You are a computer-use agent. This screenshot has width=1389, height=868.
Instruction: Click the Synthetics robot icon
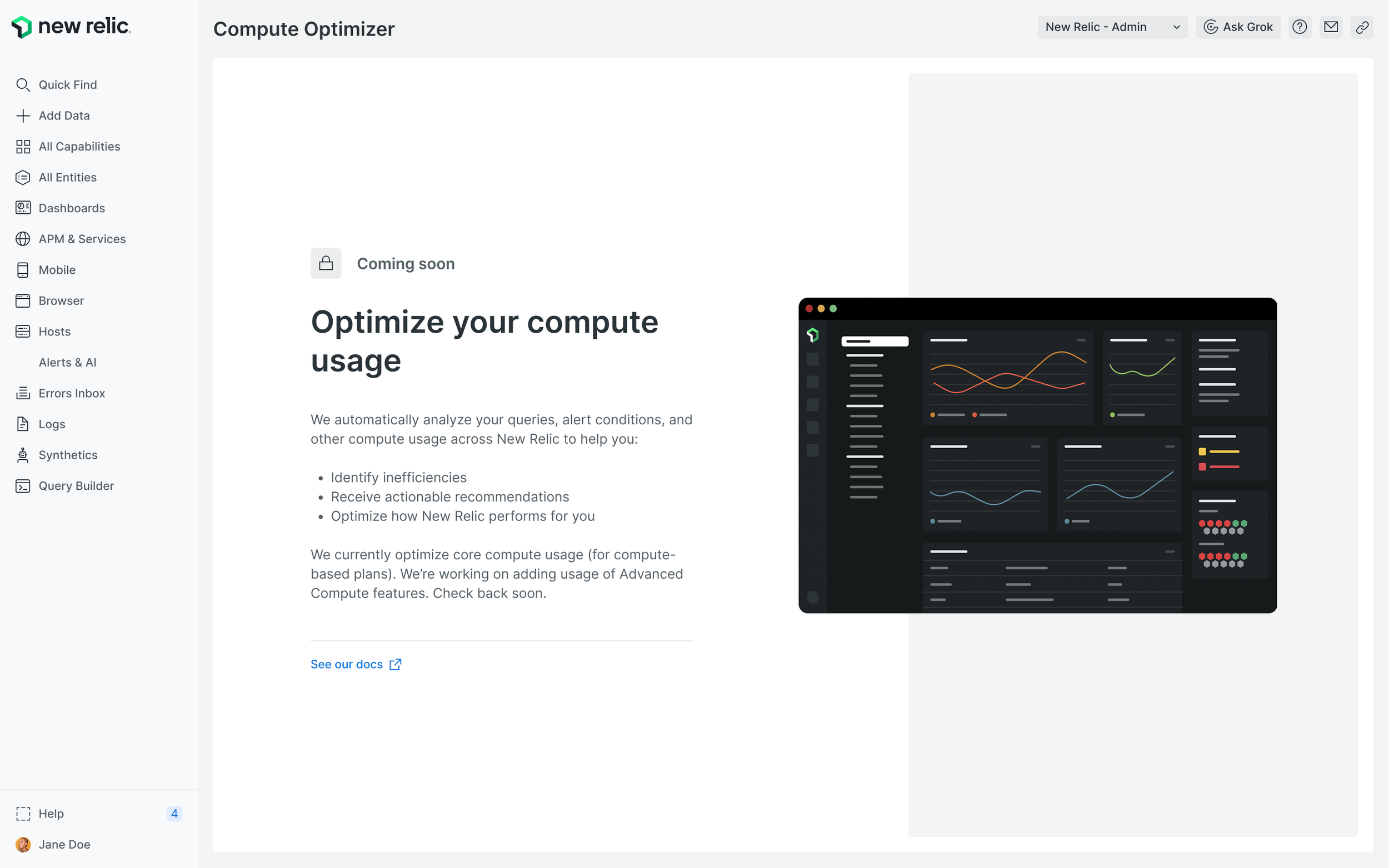tap(23, 455)
